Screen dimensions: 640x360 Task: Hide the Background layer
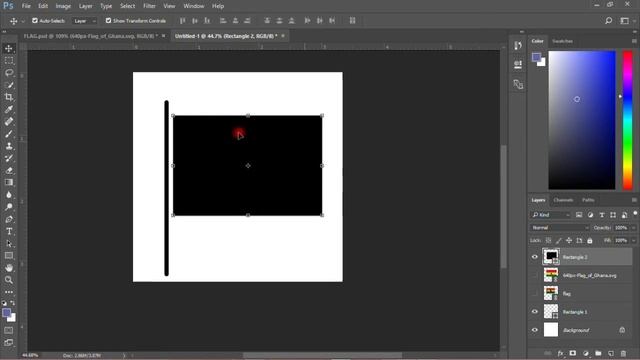click(535, 330)
